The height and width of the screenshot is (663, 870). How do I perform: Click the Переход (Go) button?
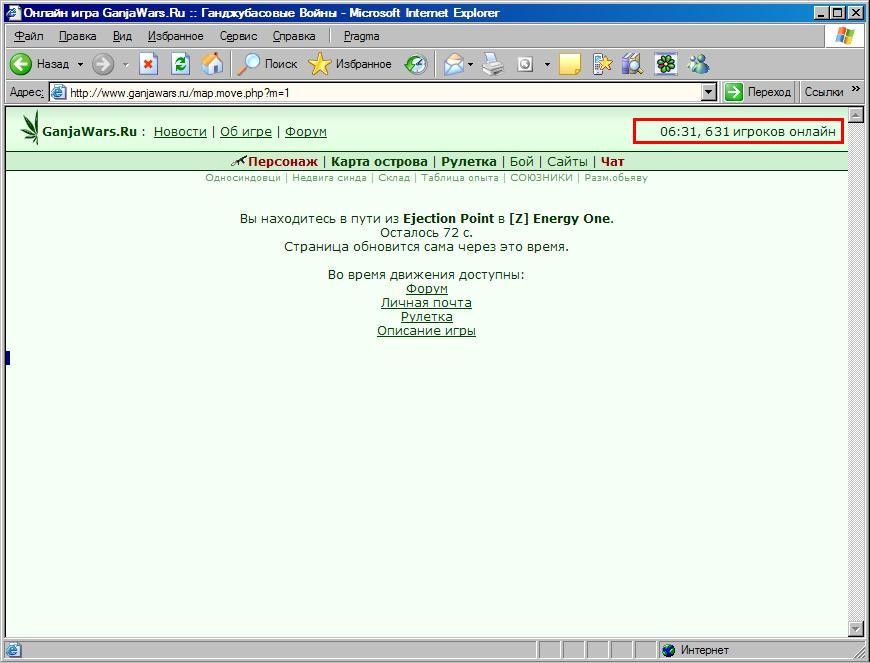pos(757,92)
